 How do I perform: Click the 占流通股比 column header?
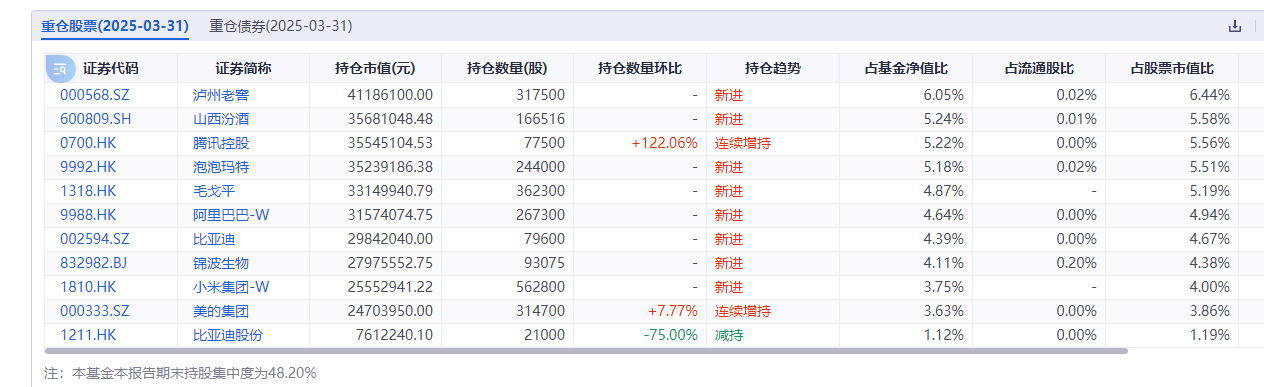tap(1039, 69)
